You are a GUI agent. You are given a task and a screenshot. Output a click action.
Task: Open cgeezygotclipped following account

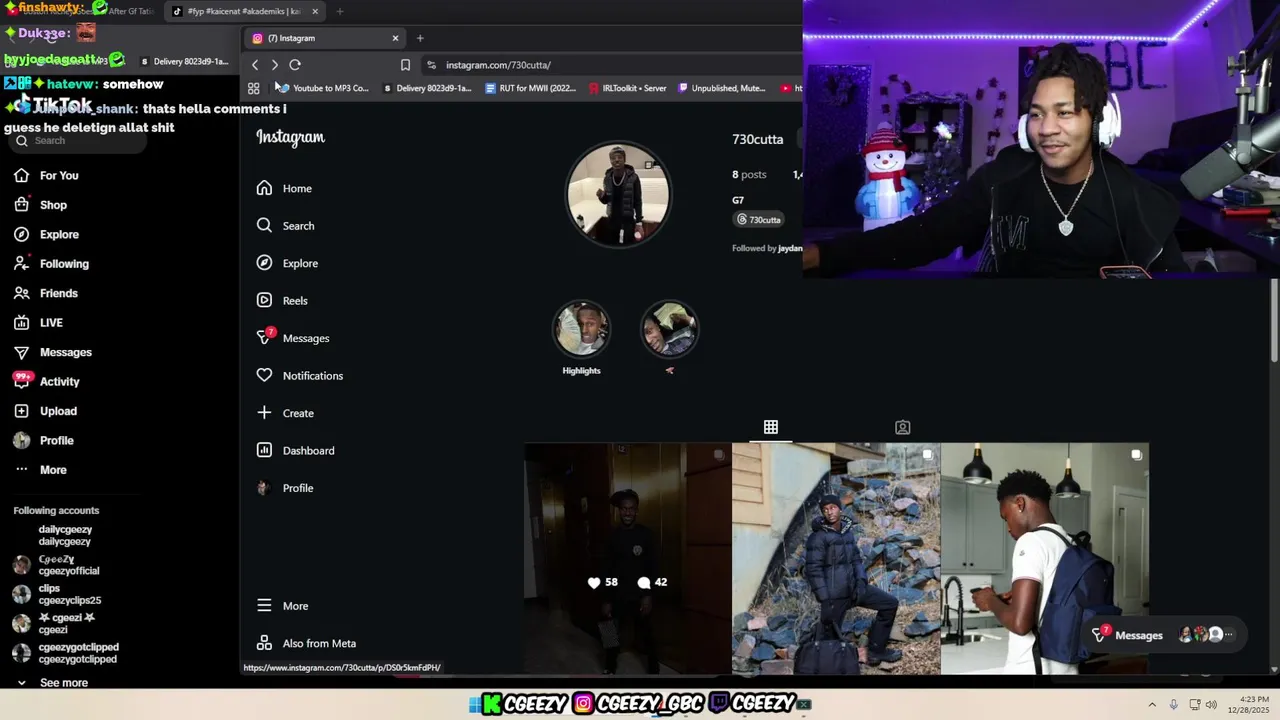tap(66, 653)
